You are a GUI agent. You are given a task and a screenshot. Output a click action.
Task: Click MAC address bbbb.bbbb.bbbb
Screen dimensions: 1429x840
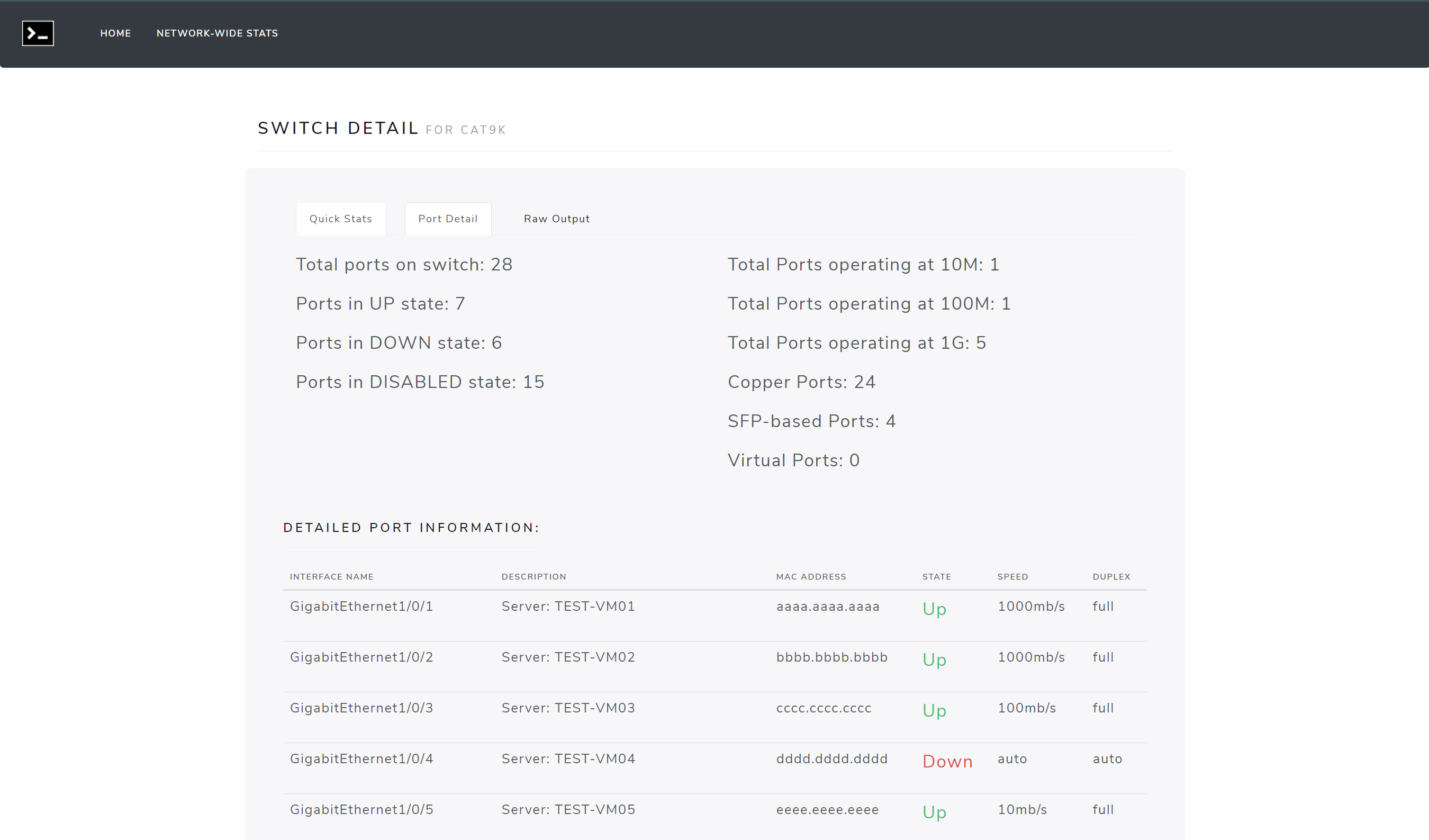tap(832, 657)
